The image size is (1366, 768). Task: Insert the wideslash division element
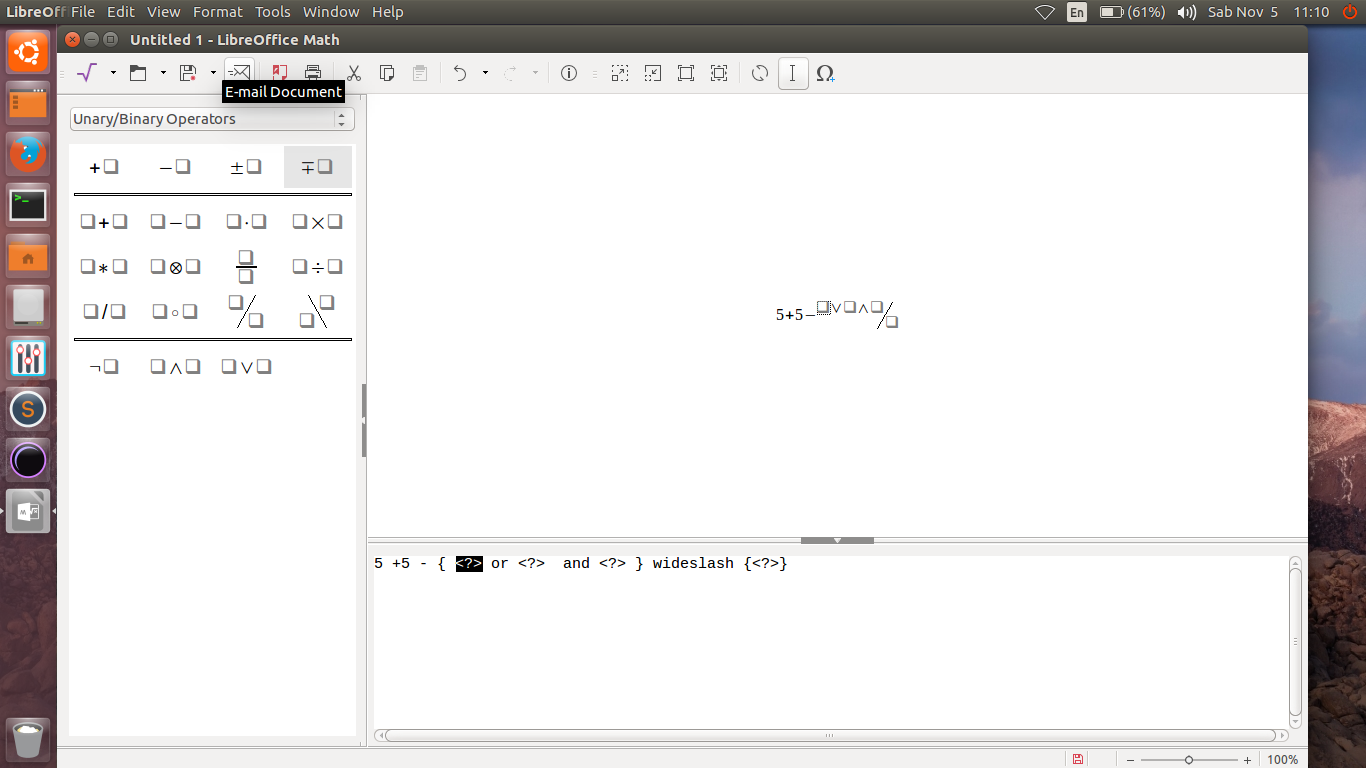click(x=246, y=312)
